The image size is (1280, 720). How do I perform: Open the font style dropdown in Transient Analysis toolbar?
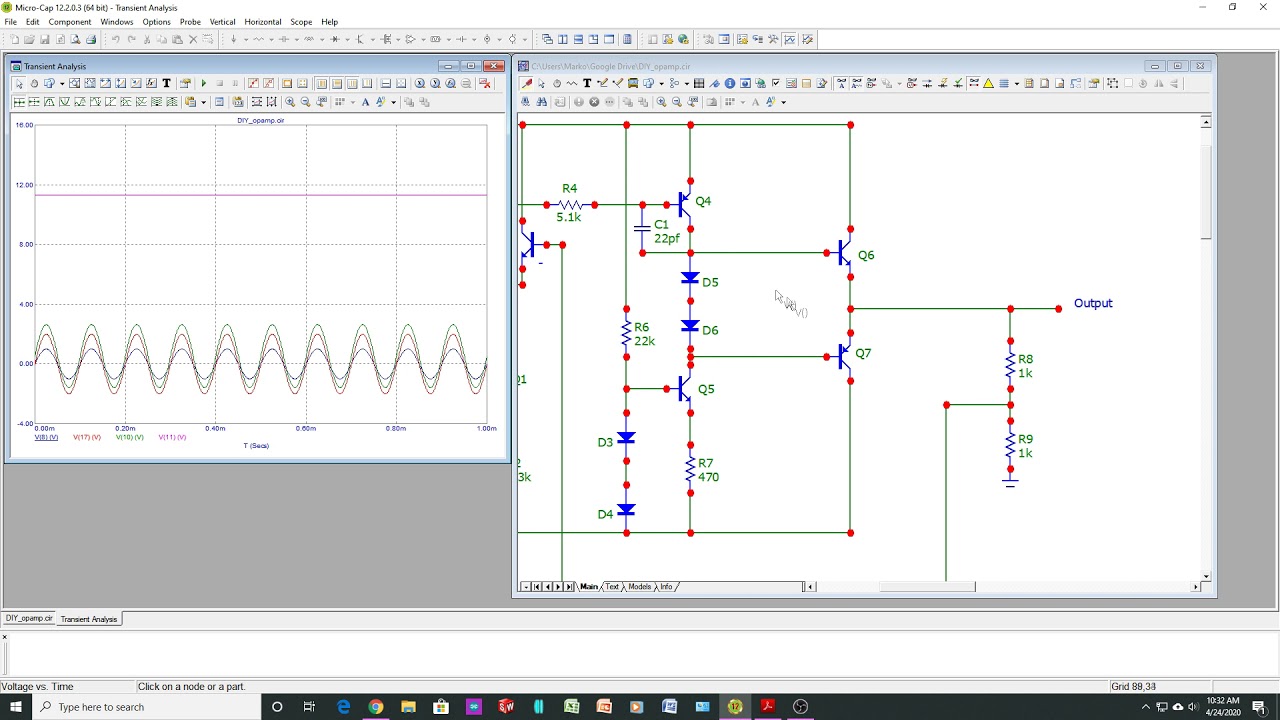coord(394,102)
